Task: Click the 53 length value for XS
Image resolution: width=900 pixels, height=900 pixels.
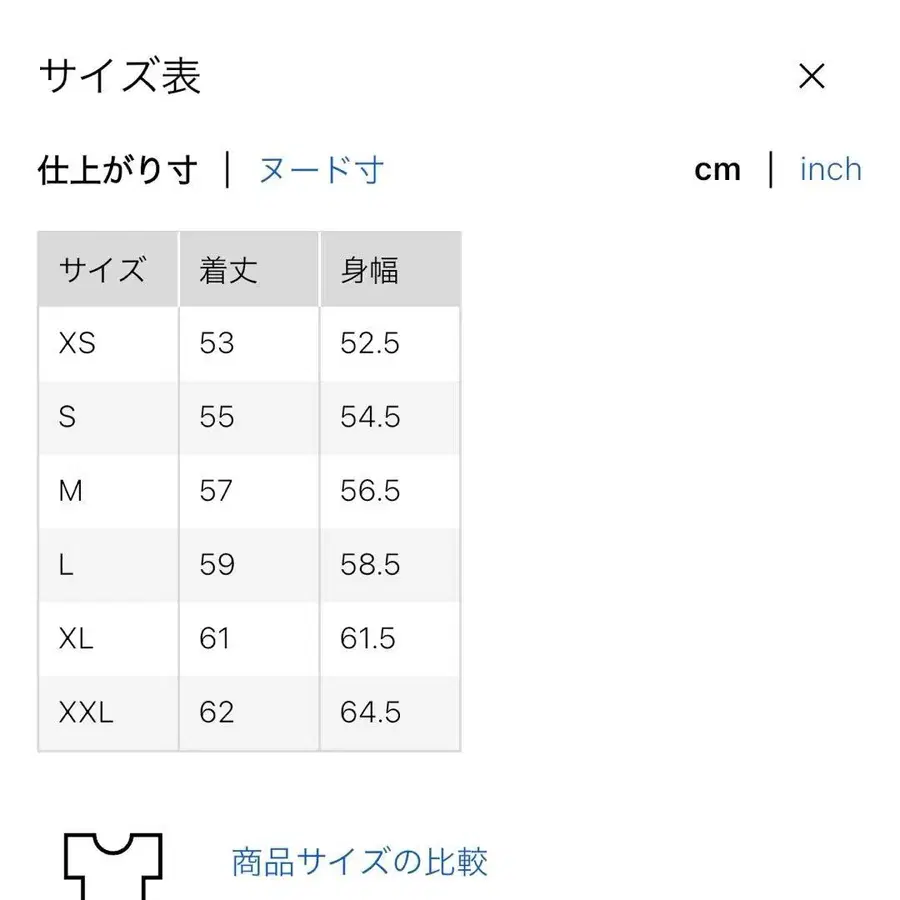Action: point(216,343)
